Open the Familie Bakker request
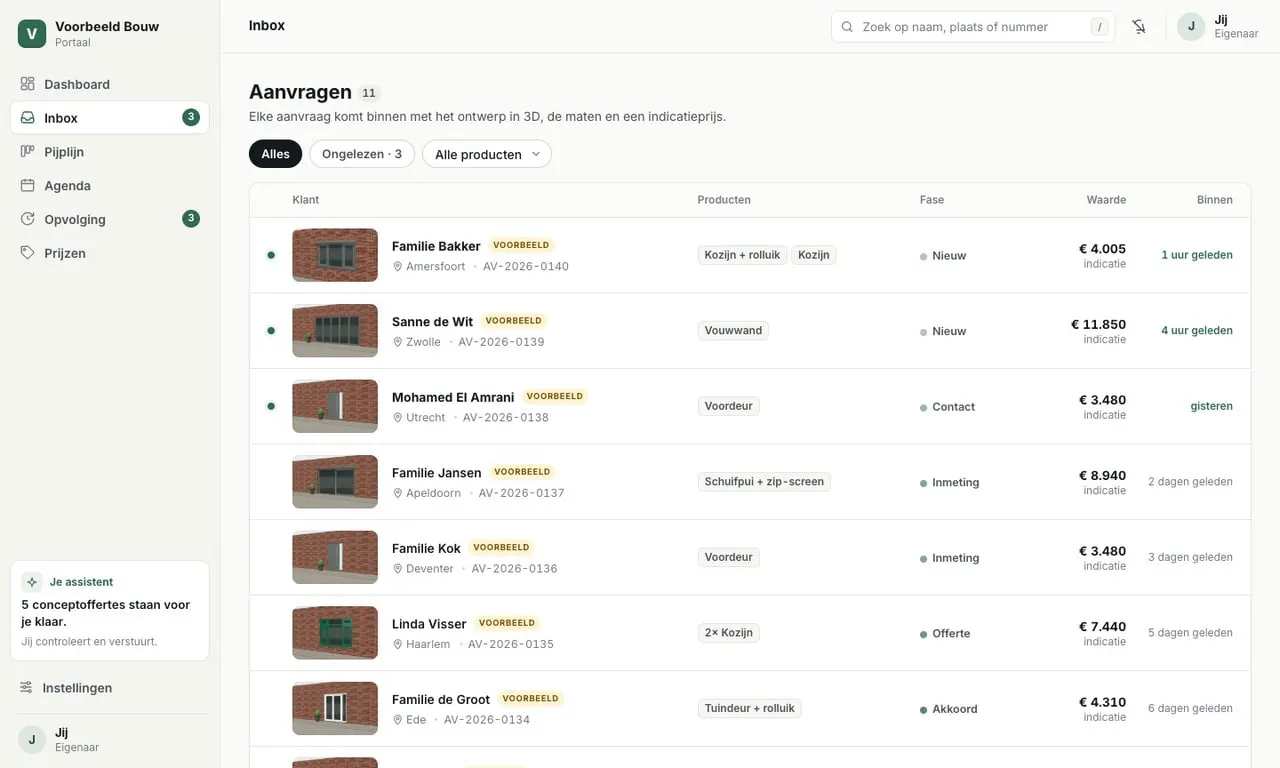Viewport: 1280px width, 768px height. click(750, 255)
